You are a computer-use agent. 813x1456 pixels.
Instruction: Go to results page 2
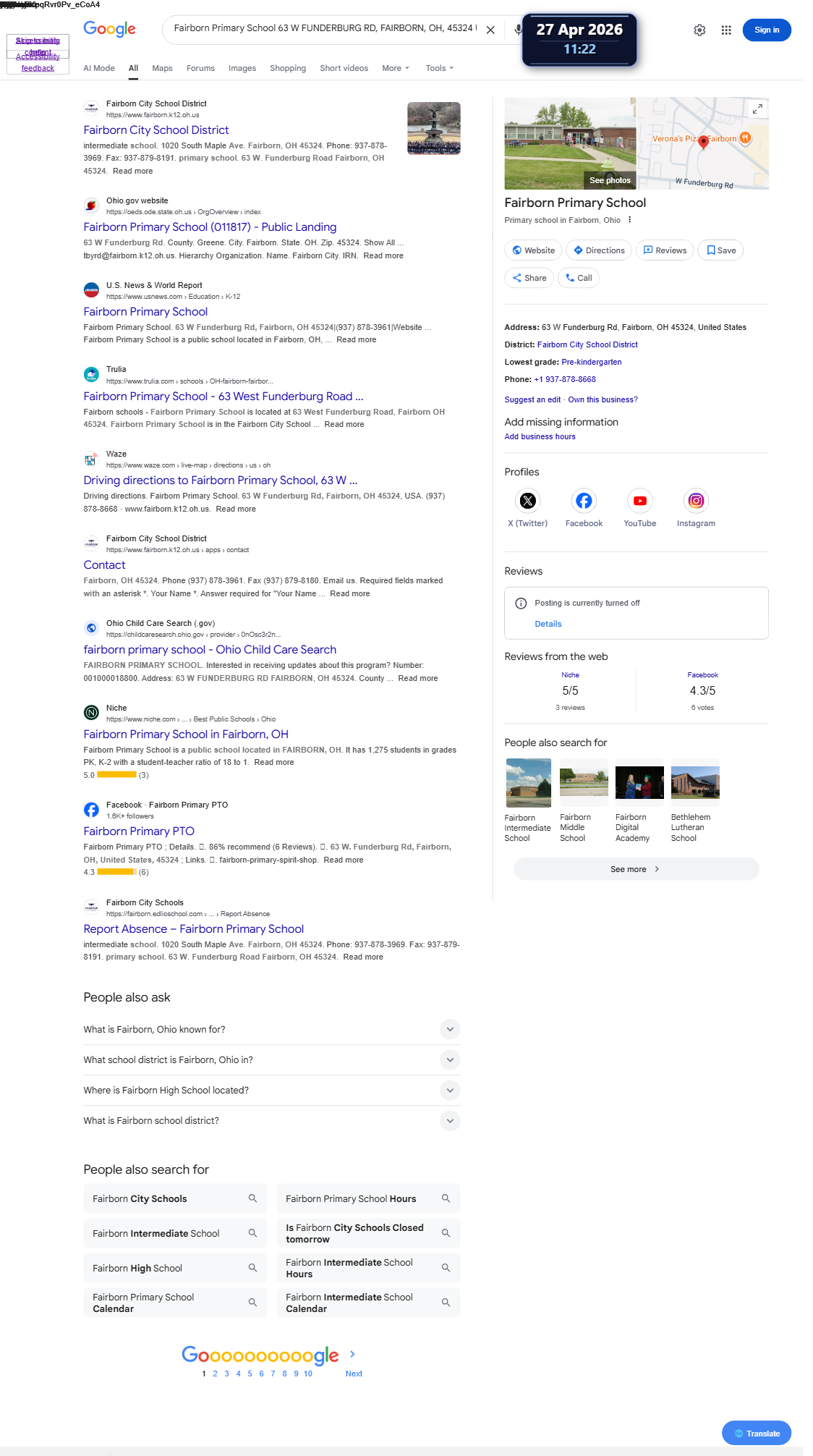point(215,1374)
